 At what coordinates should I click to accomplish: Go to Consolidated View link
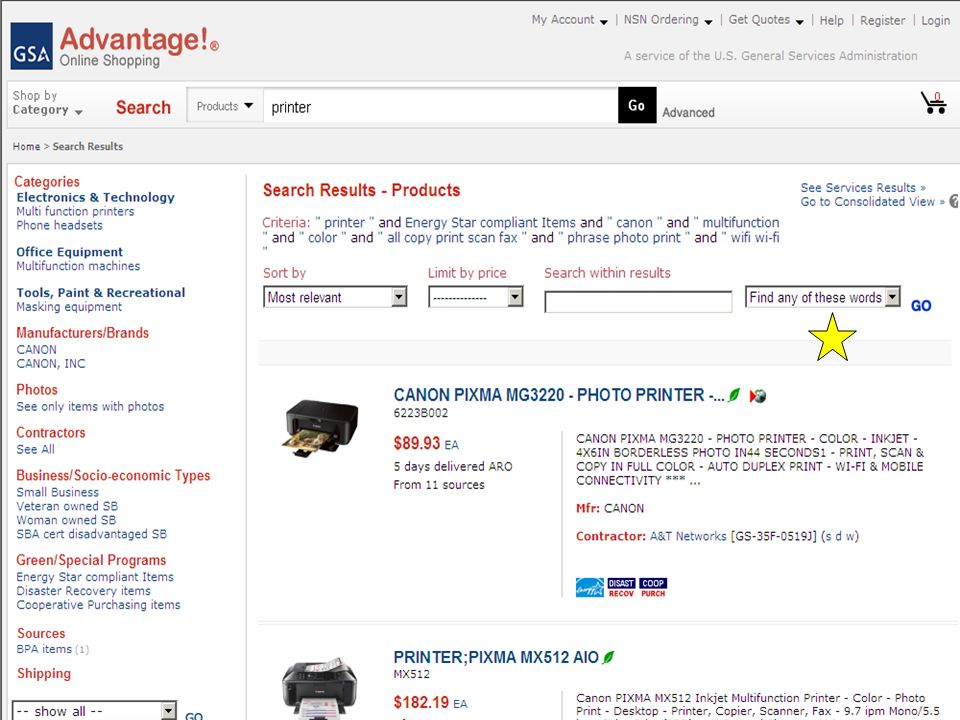[x=872, y=201]
